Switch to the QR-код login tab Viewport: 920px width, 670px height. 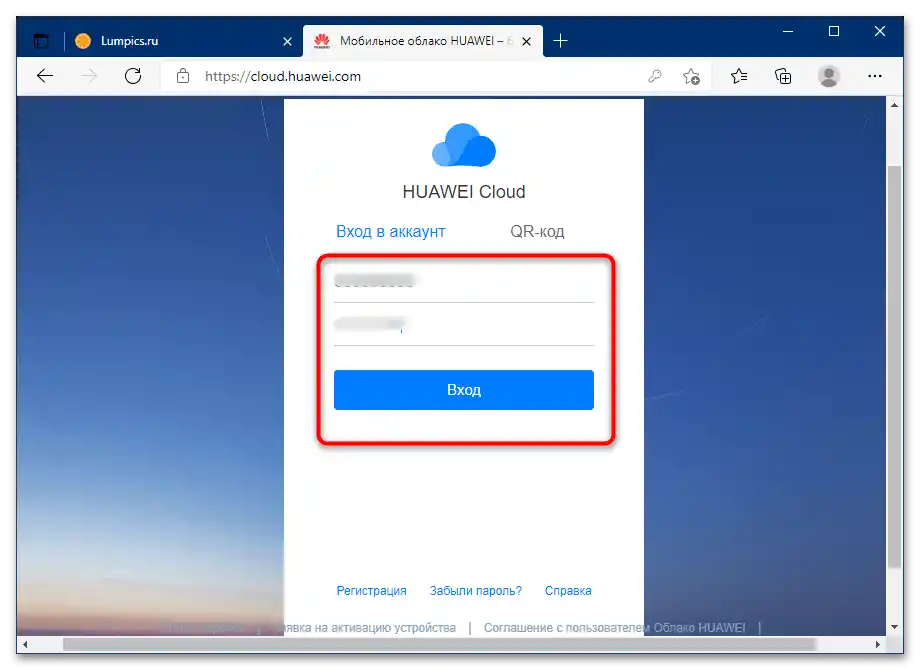pyautogui.click(x=537, y=232)
